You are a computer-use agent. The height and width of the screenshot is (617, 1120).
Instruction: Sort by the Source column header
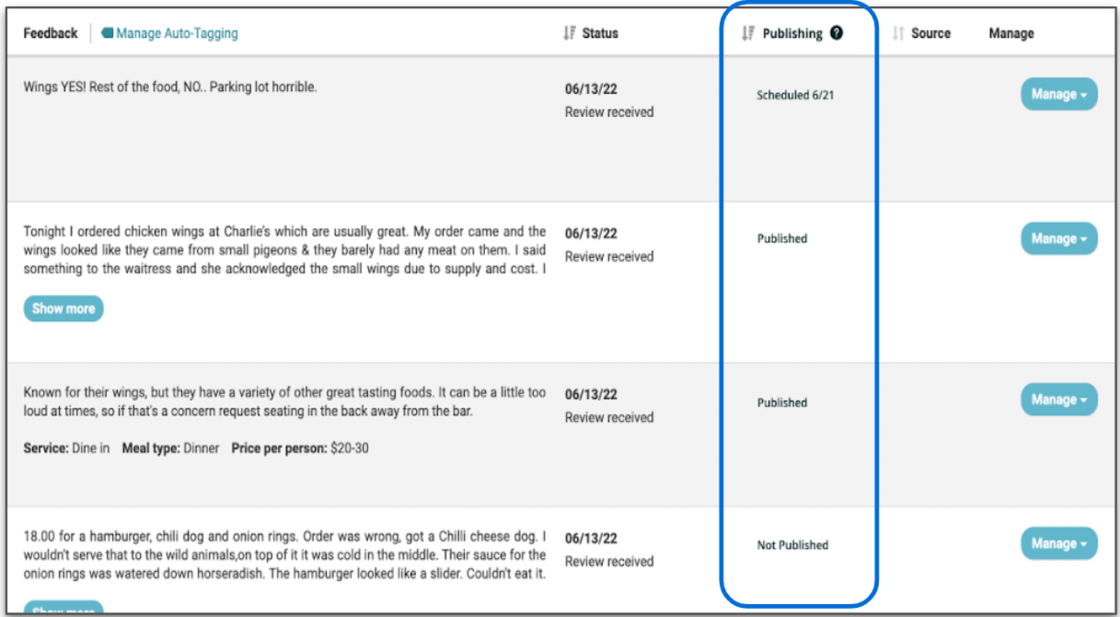pyautogui.click(x=930, y=33)
